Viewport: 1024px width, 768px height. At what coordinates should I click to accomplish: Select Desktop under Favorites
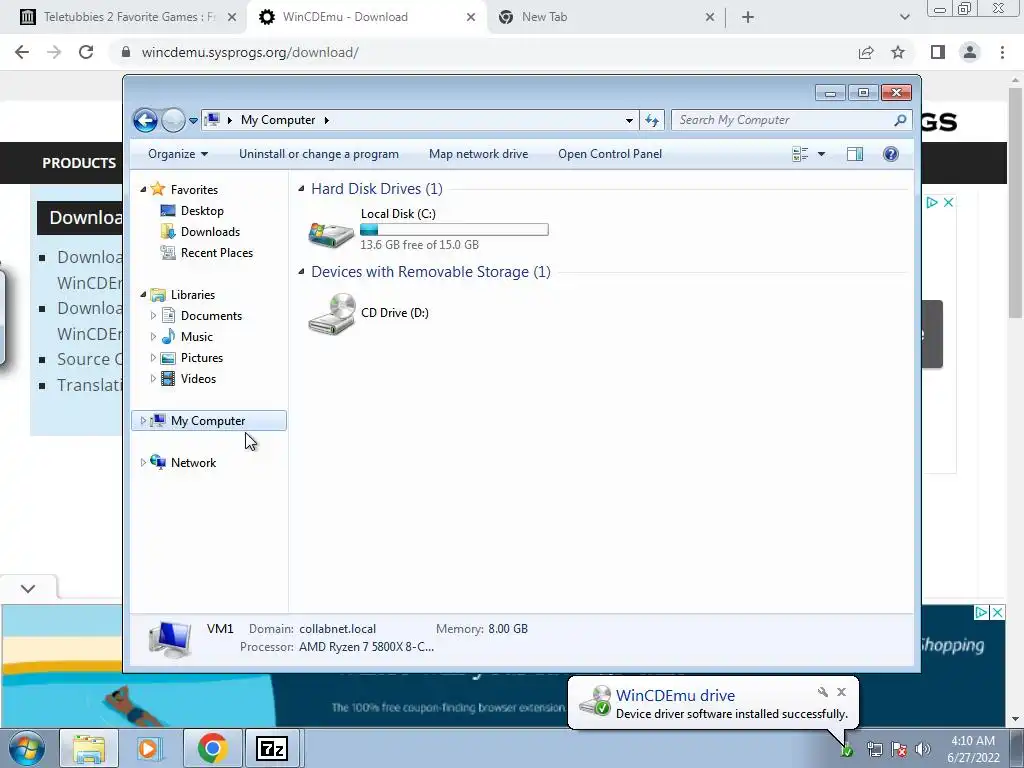point(202,211)
